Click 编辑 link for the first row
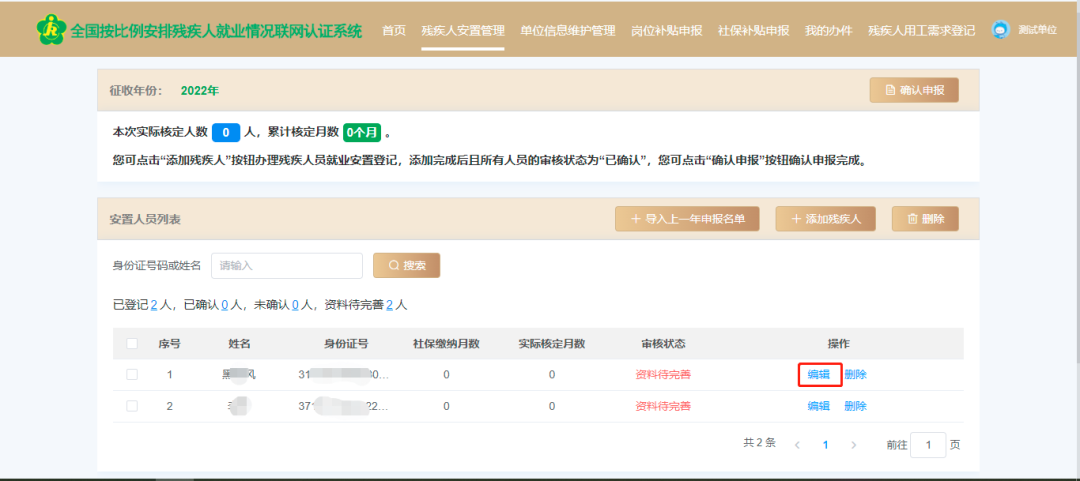Screen dimensions: 1080x481 (x=819, y=375)
